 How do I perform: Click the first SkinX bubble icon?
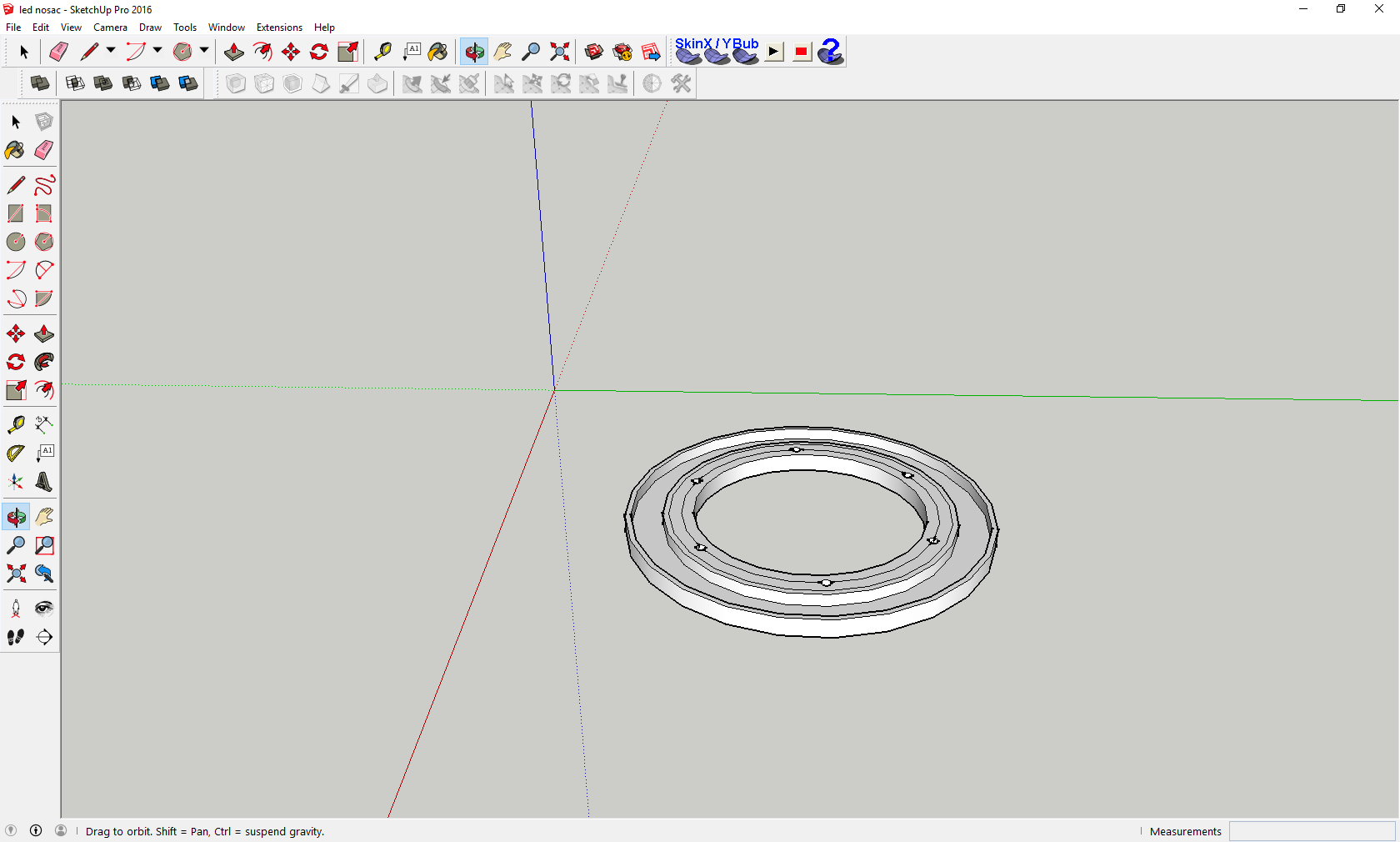(x=688, y=56)
